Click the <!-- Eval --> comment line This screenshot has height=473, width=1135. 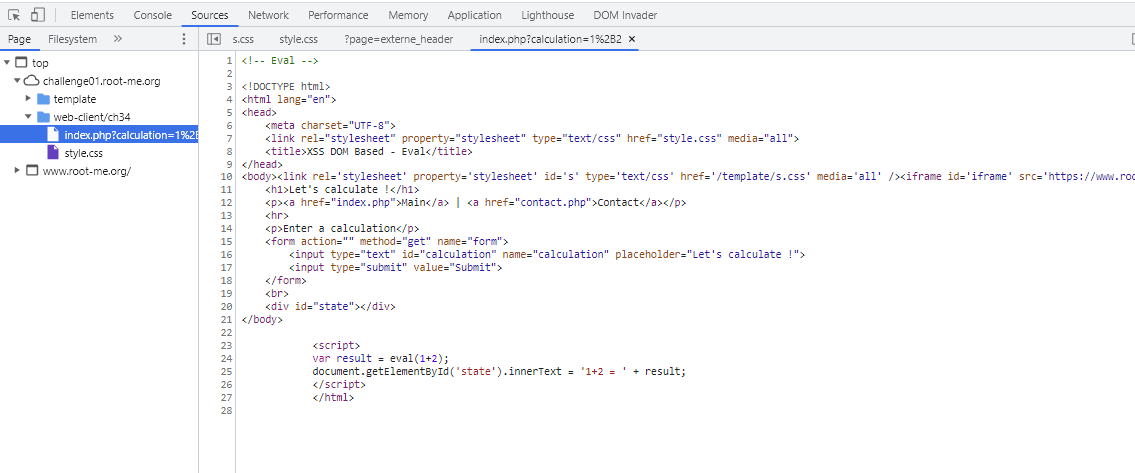coord(280,61)
